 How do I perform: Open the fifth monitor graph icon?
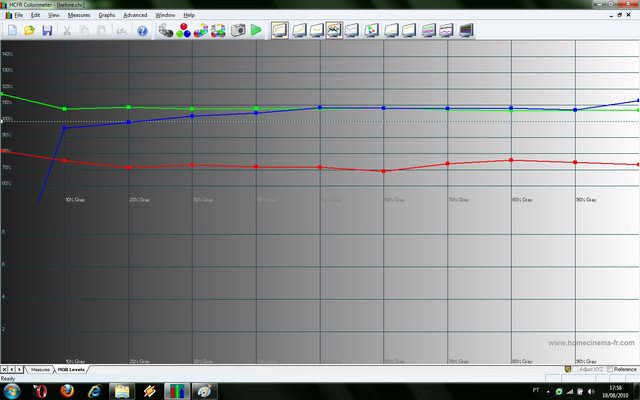click(x=352, y=30)
